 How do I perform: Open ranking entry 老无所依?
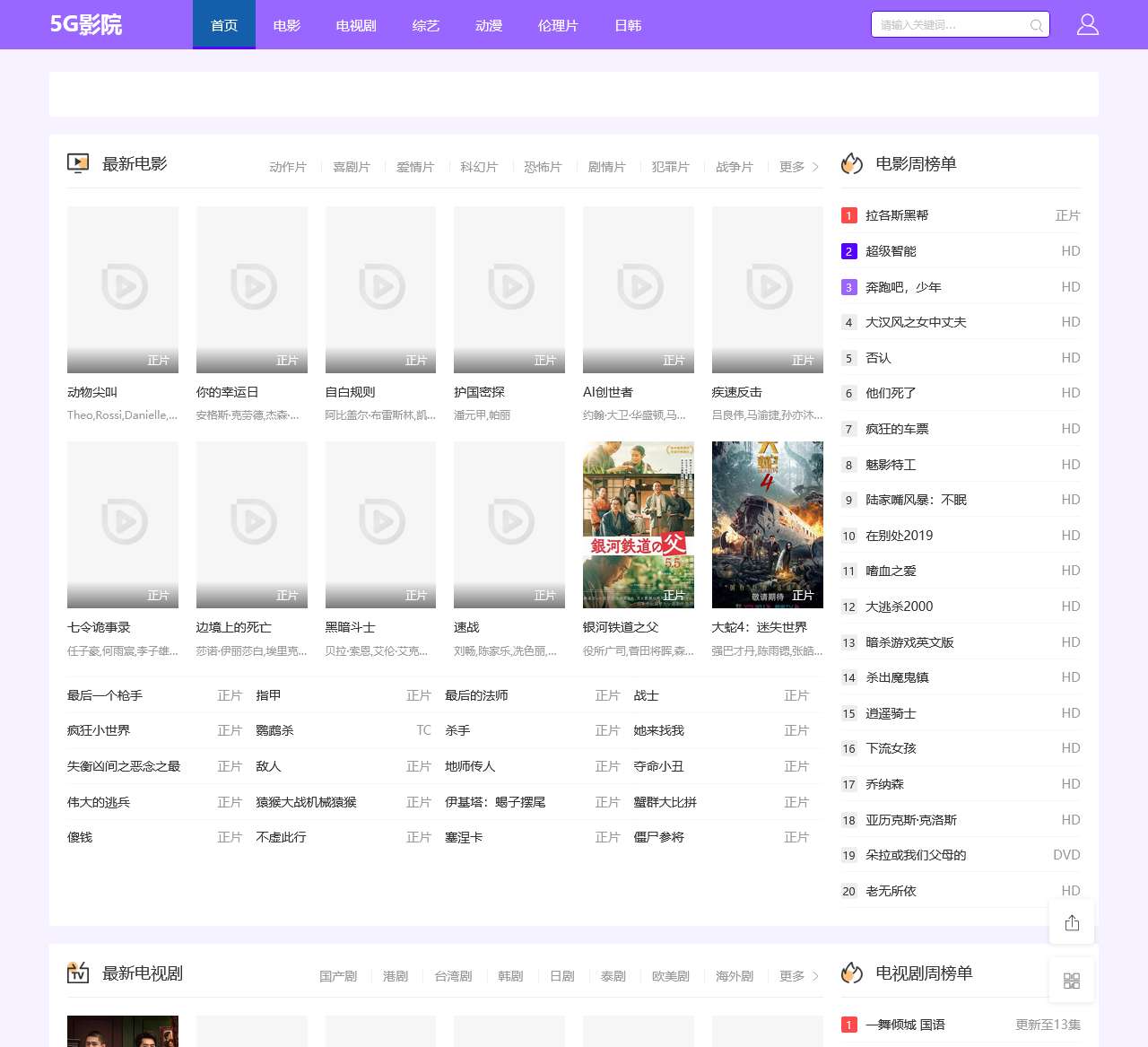pos(891,891)
